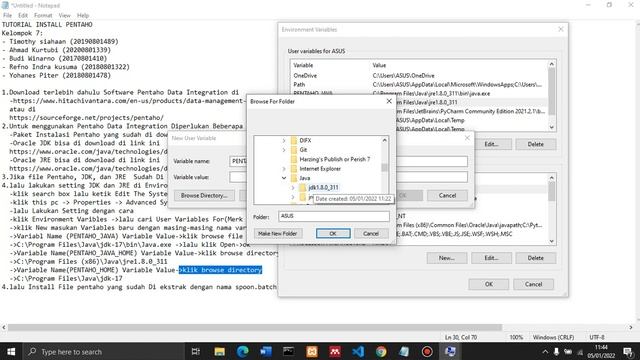This screenshot has height=360, width=640.
Task: Open the XAMPP taskbar icon
Action: 312,351
